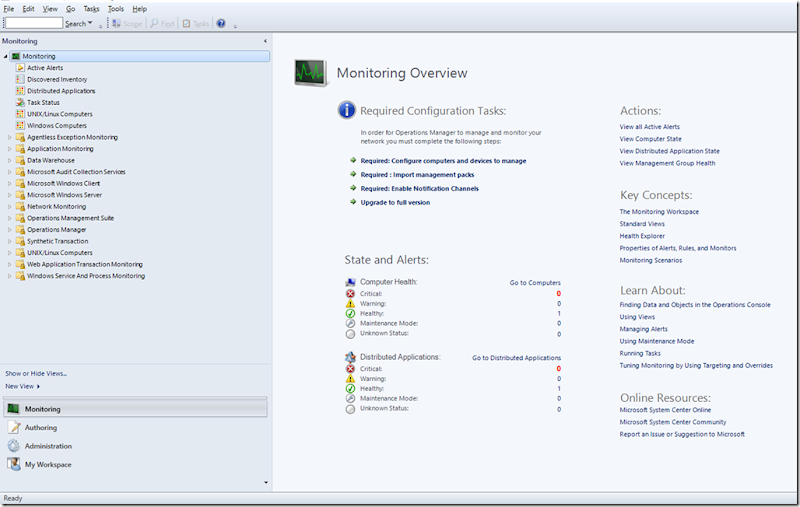The height and width of the screenshot is (507, 800).
Task: Expand the Operations Management Suite folder
Action: pyautogui.click(x=9, y=218)
